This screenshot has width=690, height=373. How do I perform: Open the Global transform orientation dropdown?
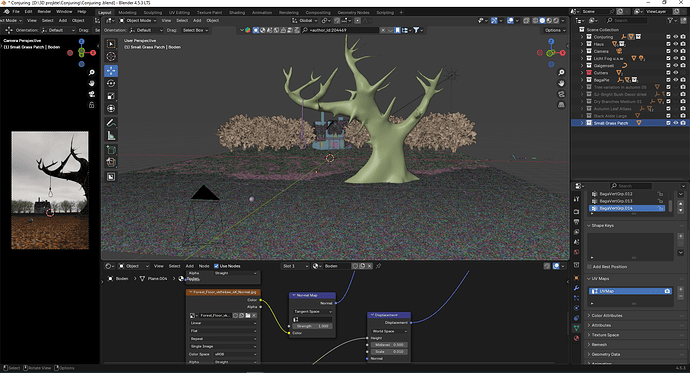click(x=305, y=21)
